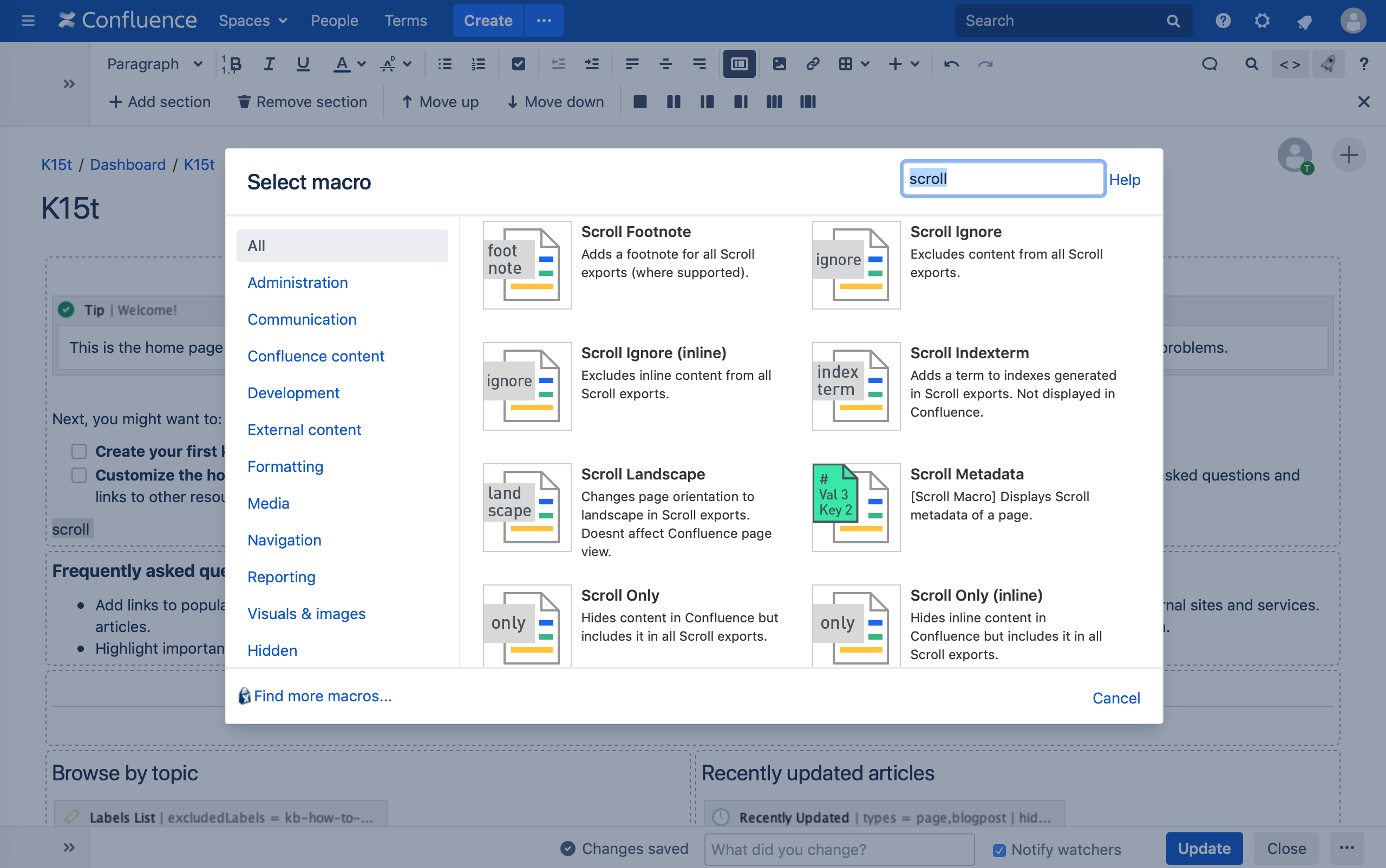Toggle bold formatting in the editor toolbar
The height and width of the screenshot is (868, 1386).
(x=233, y=64)
